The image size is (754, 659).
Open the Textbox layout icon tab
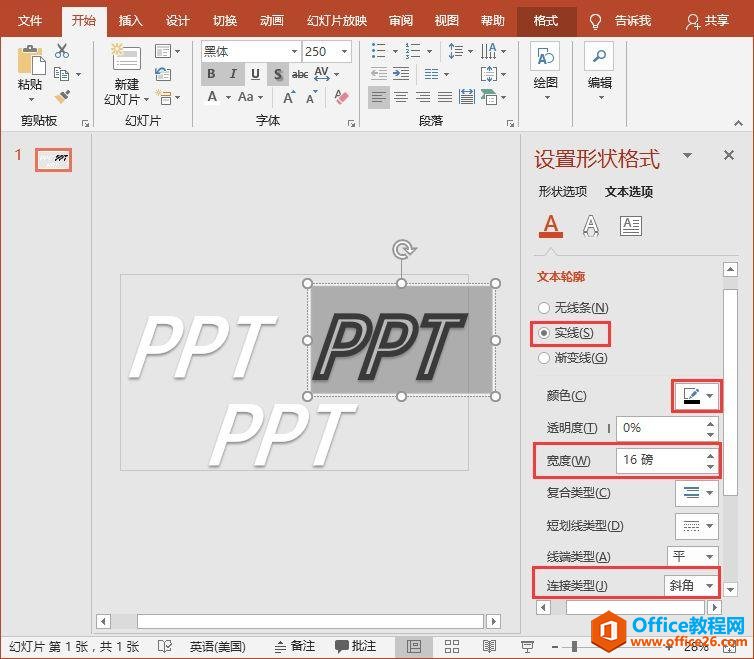point(630,226)
